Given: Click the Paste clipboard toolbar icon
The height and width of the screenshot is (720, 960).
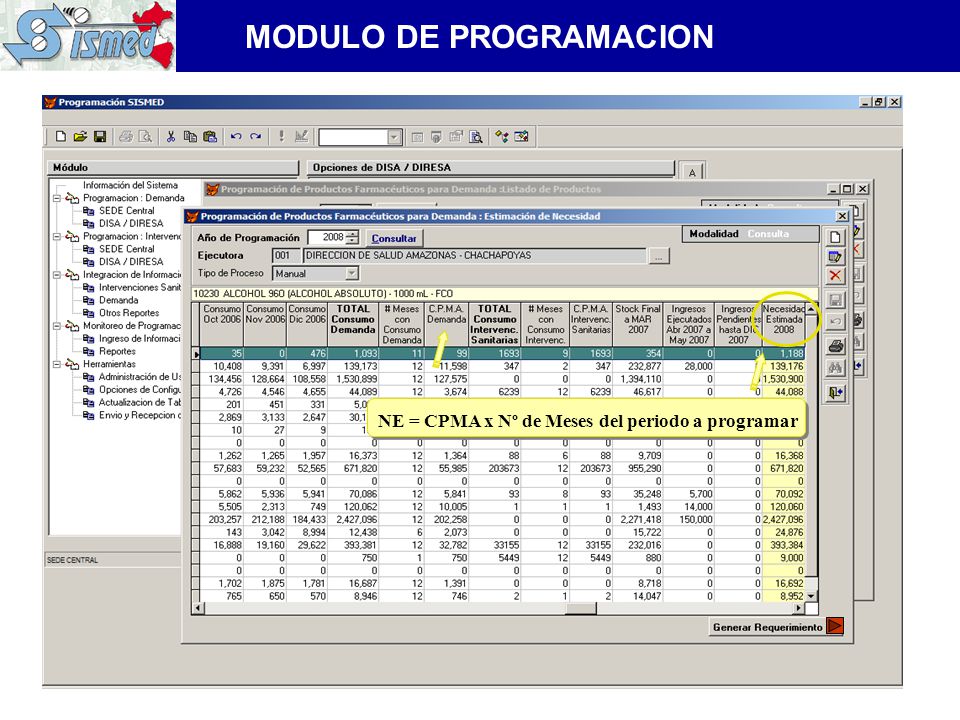Looking at the screenshot, I should click(210, 137).
